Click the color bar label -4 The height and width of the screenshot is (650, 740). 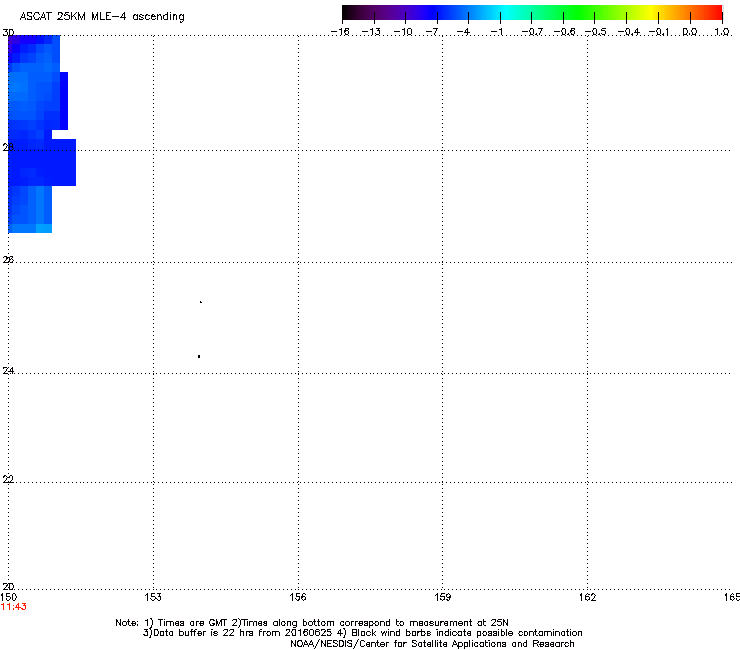click(463, 32)
